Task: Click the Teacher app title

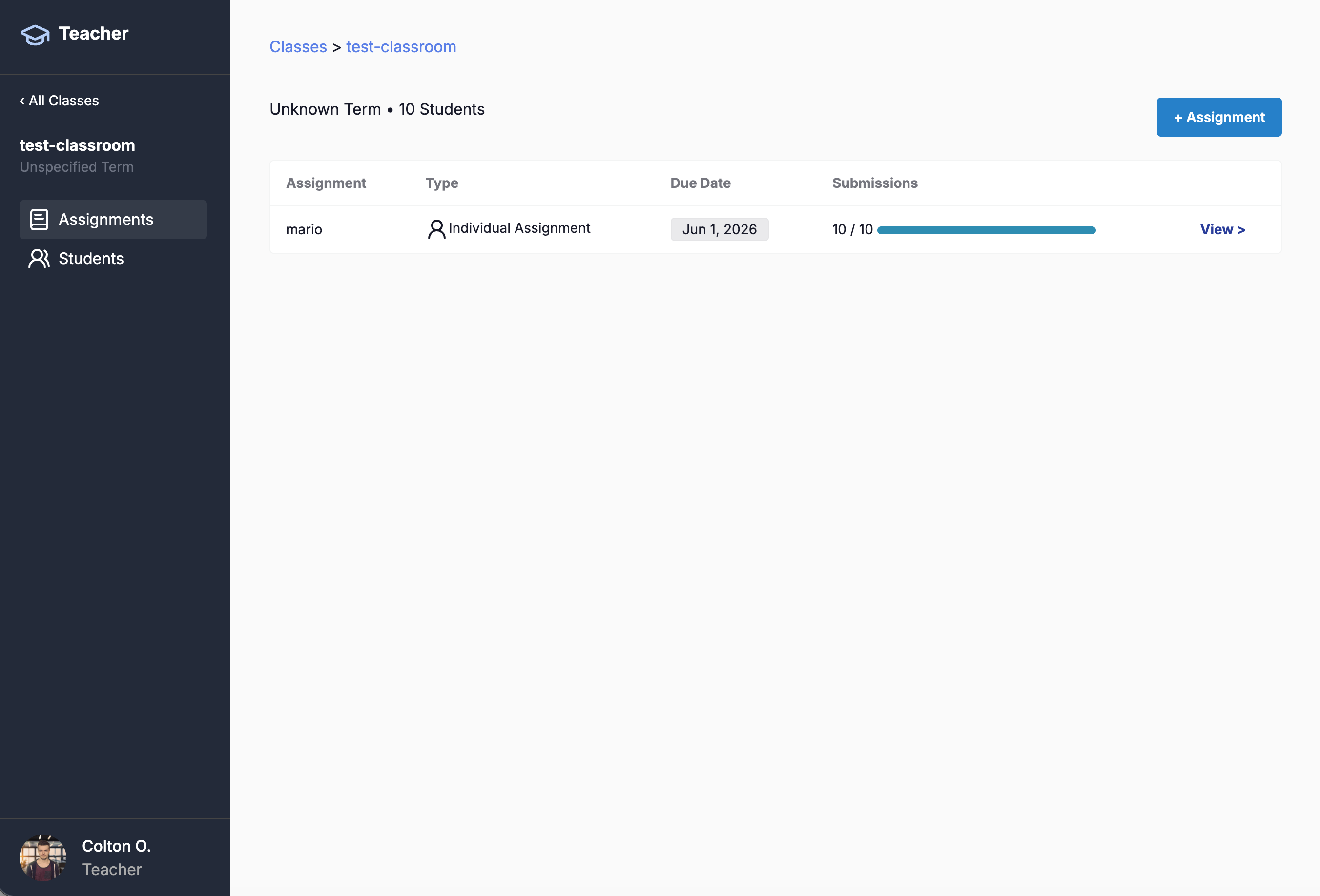Action: [94, 34]
